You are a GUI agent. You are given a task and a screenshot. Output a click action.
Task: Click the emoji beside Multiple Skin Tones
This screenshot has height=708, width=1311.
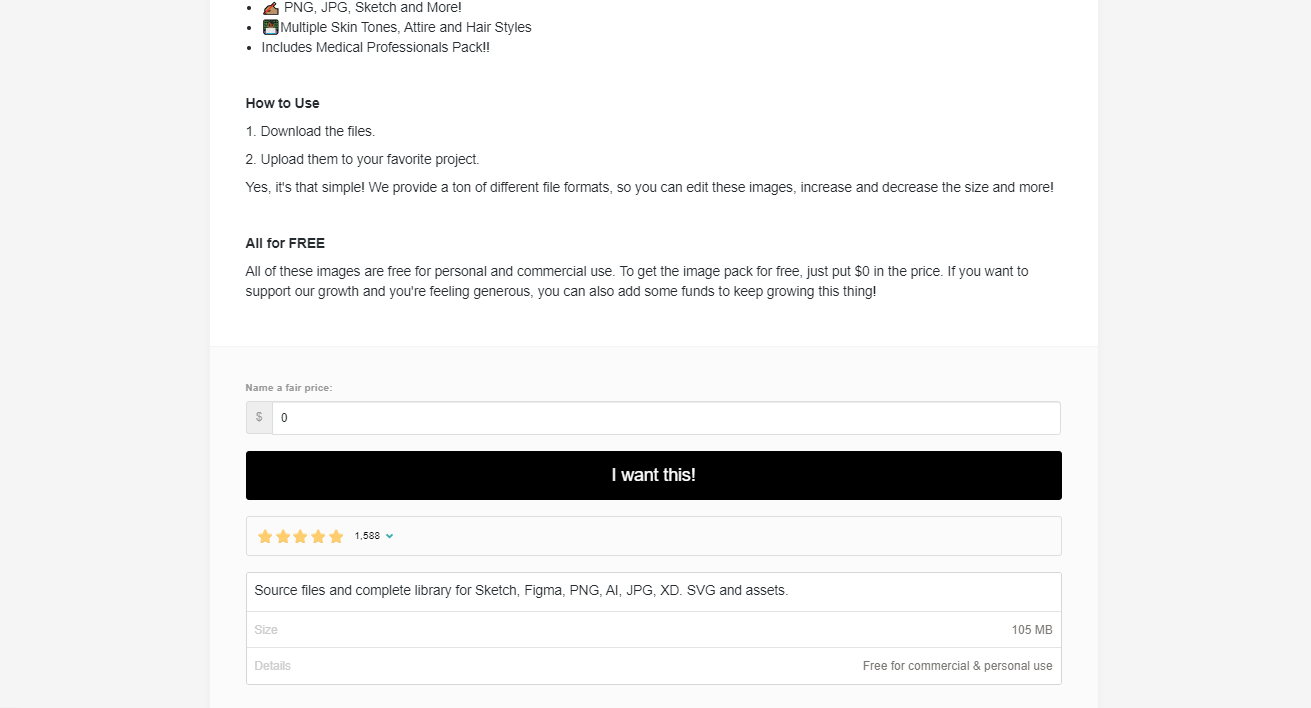coord(270,27)
